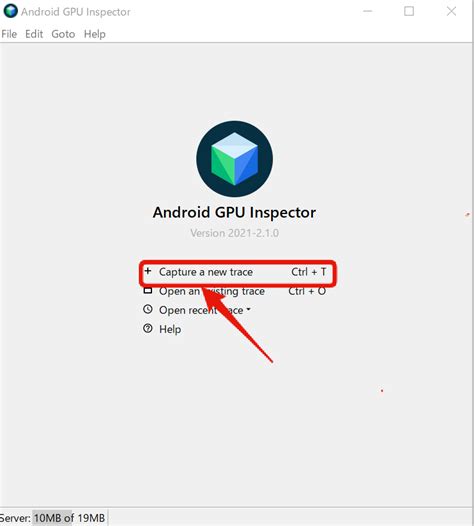Open the Help link below recent trace
Image resolution: width=474 pixels, height=526 pixels.
point(170,329)
